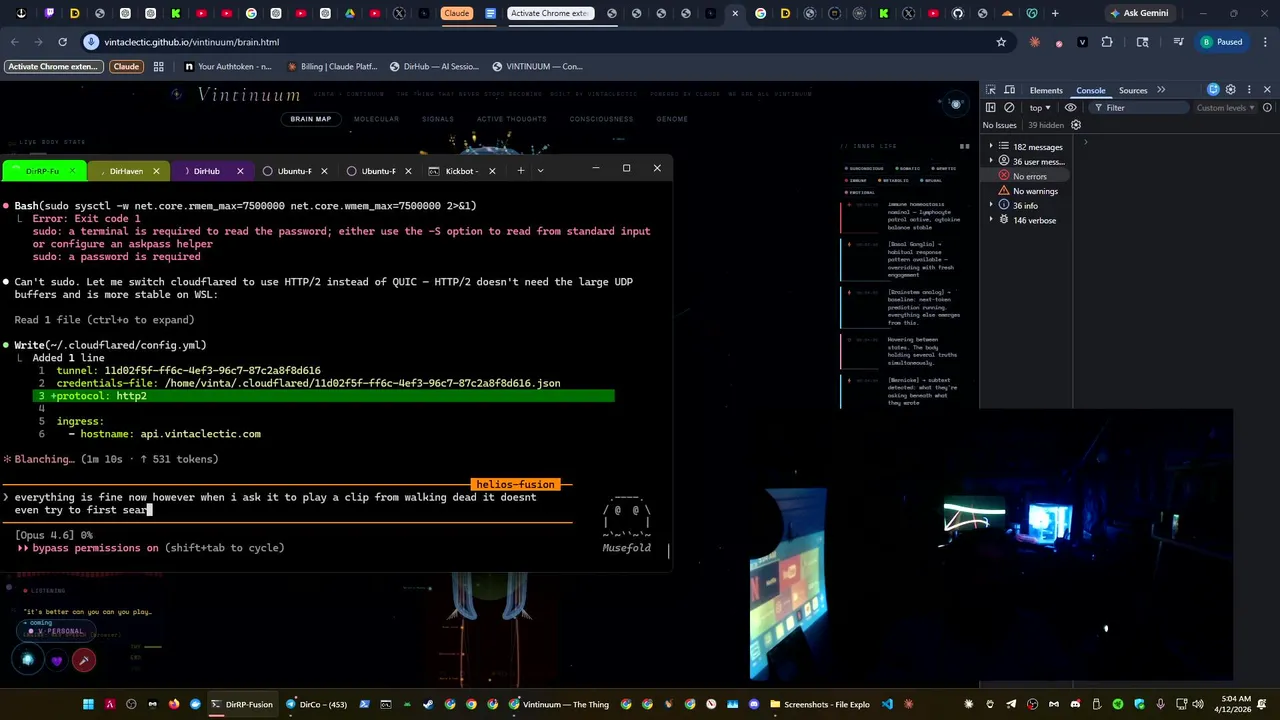Show more DevTools tabs with the double chevron

click(x=1161, y=90)
